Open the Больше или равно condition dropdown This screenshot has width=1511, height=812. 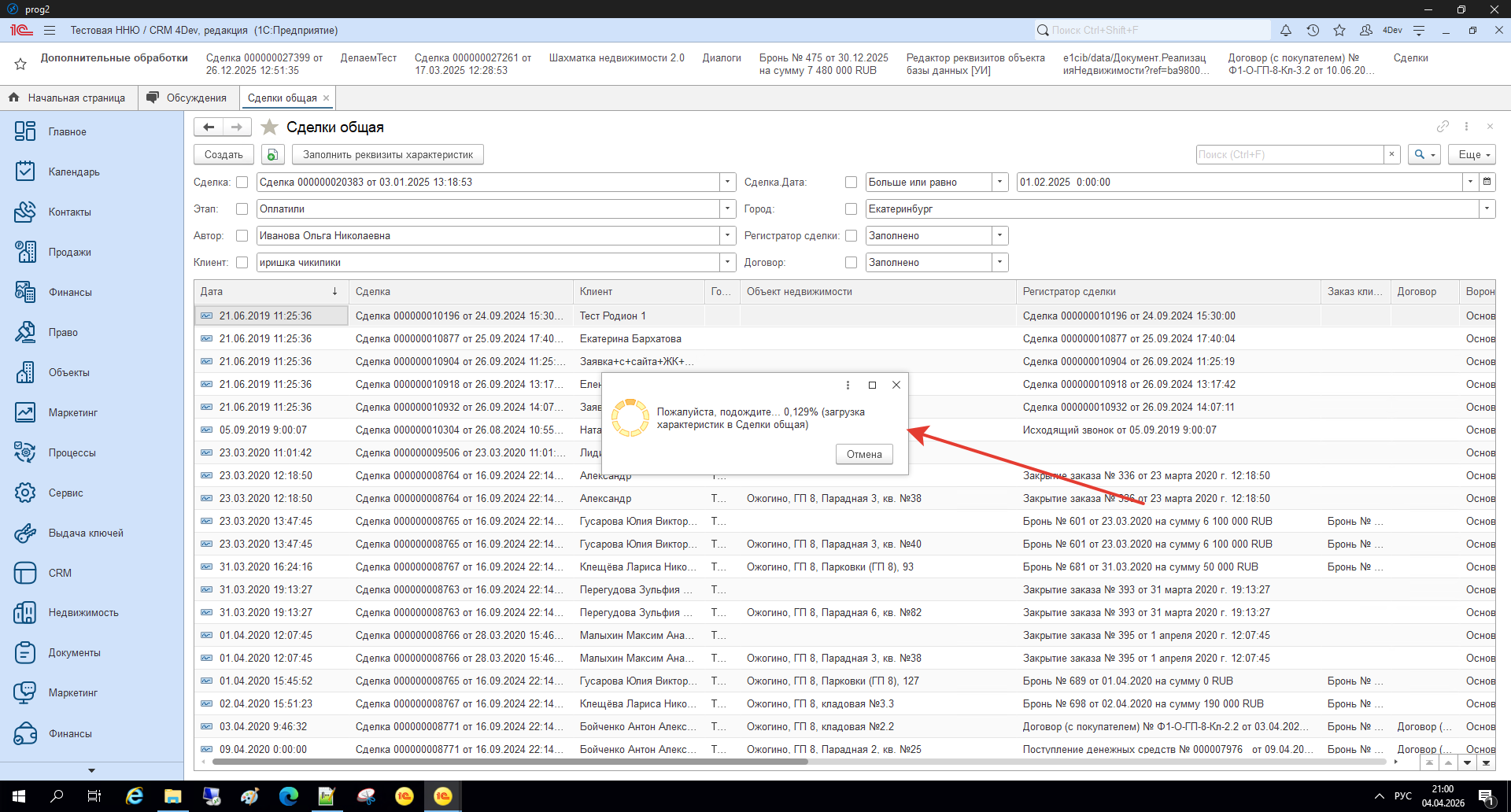point(999,182)
